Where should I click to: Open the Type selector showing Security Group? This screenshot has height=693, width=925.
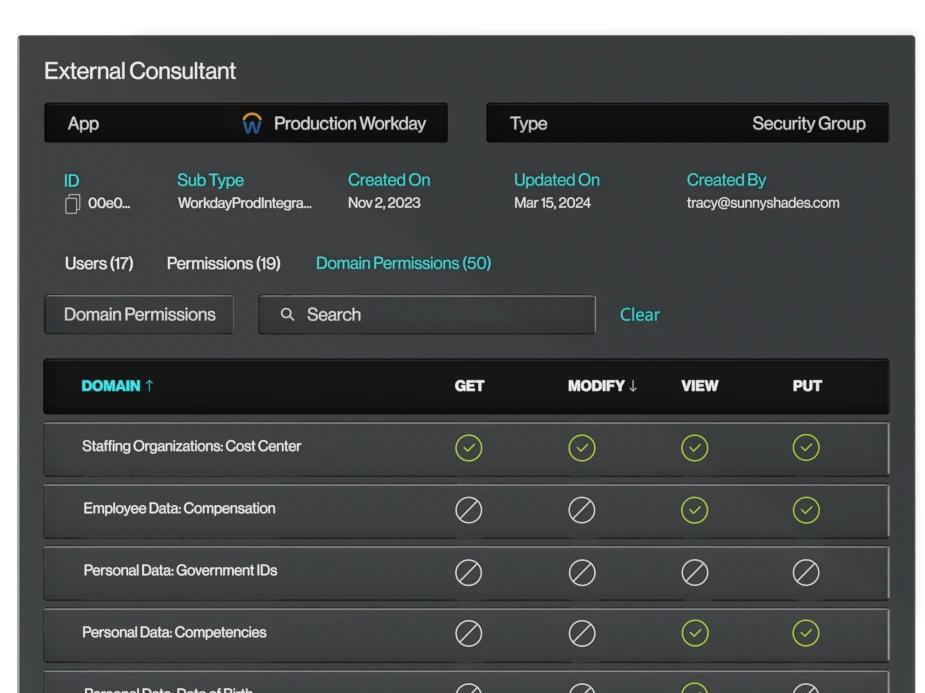click(x=687, y=122)
